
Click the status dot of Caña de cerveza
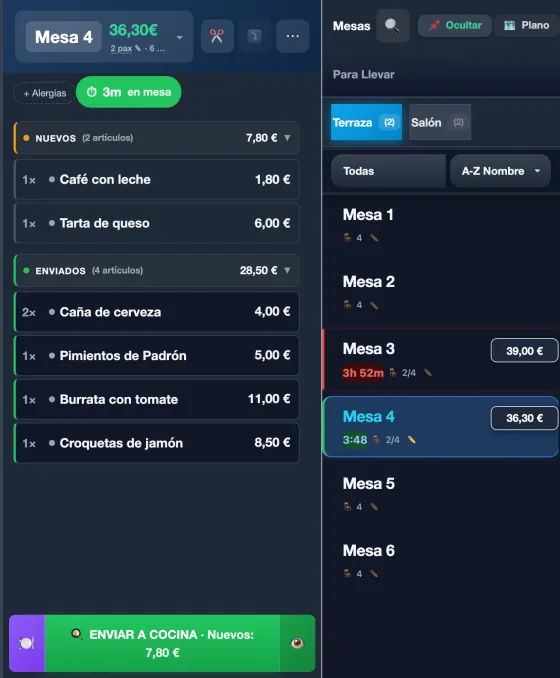pos(52,312)
